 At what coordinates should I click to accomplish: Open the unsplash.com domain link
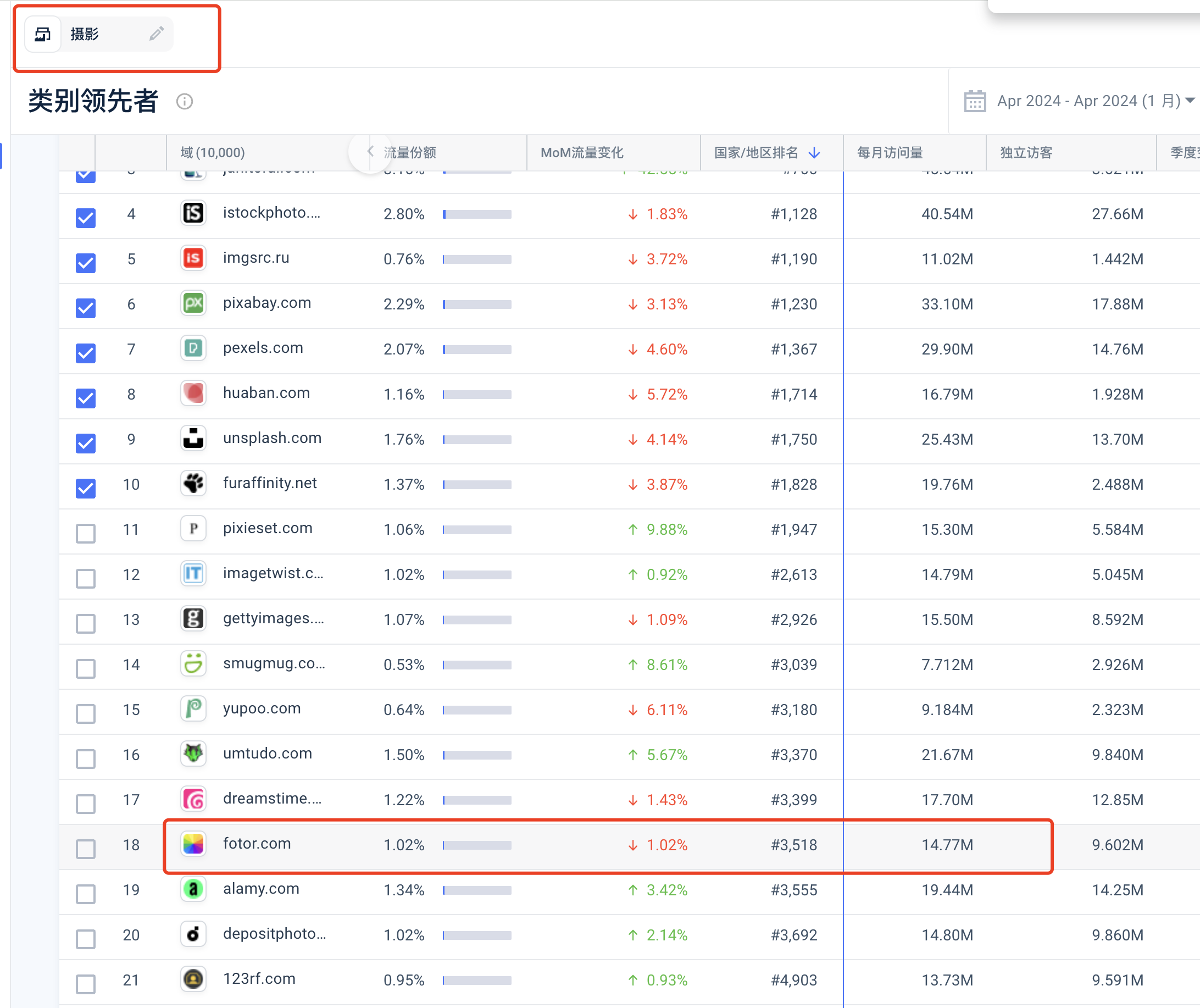click(x=272, y=438)
